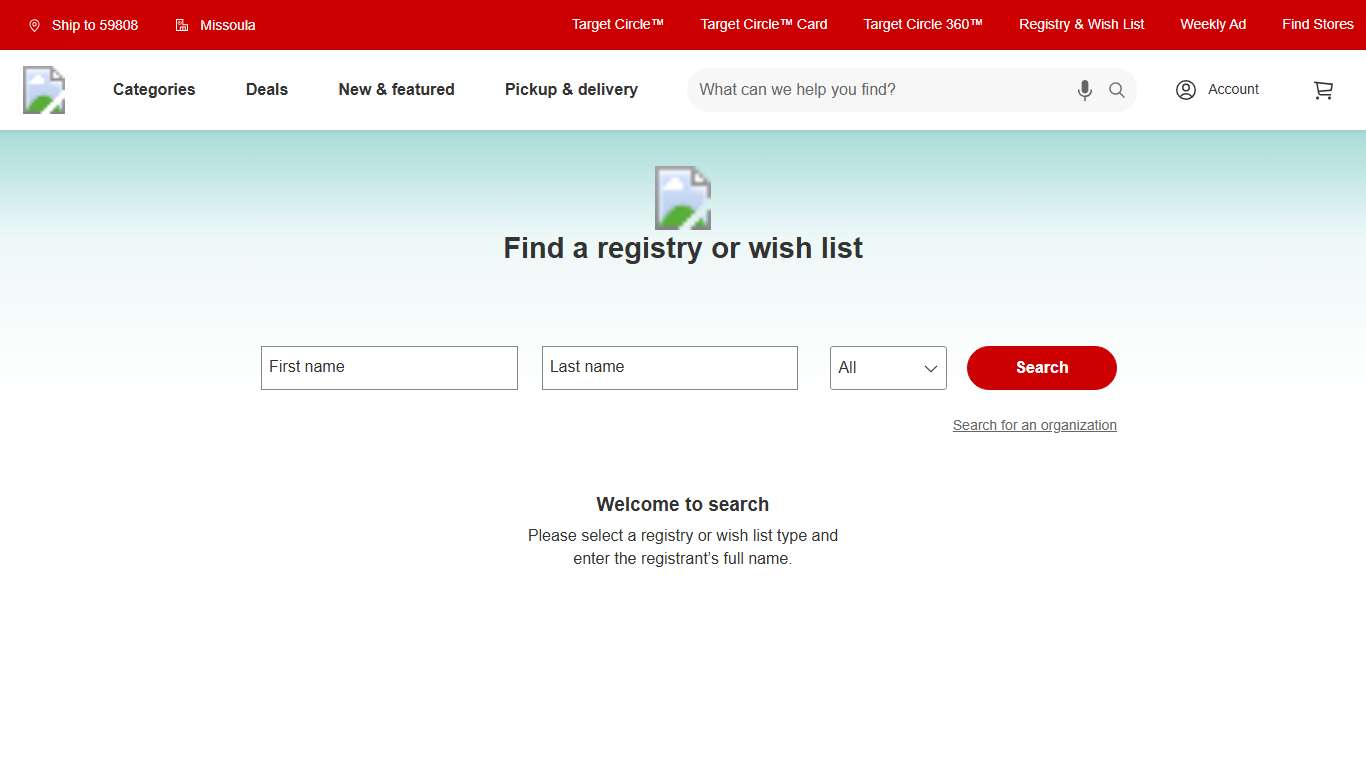The width and height of the screenshot is (1366, 768).
Task: Activate voice search with the microphone icon
Action: pyautogui.click(x=1084, y=90)
